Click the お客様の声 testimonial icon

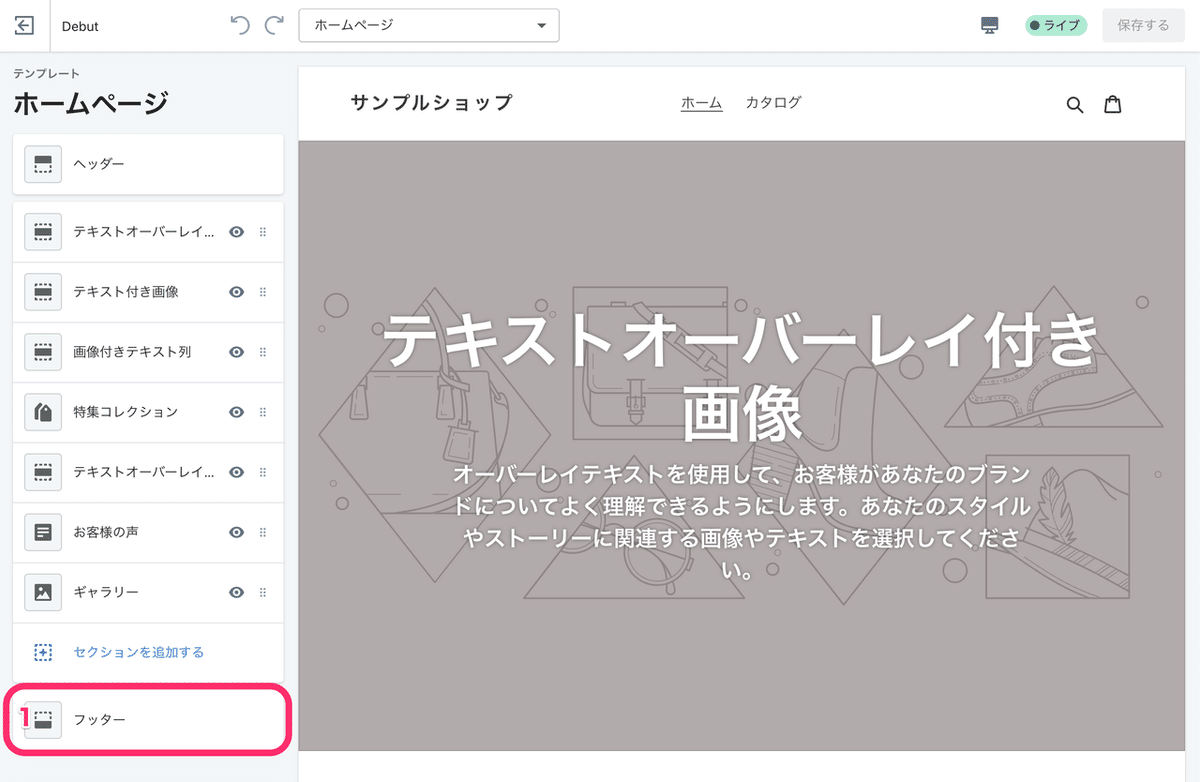[x=43, y=532]
